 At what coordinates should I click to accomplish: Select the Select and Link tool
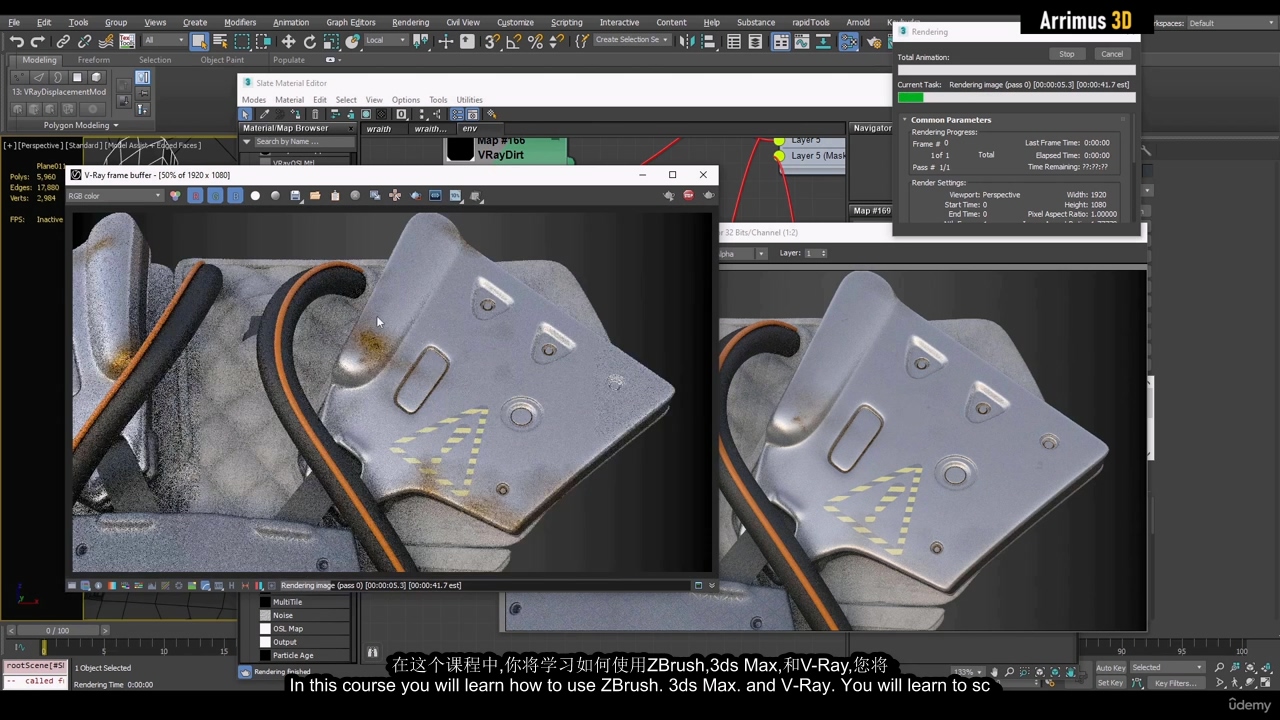pos(63,41)
